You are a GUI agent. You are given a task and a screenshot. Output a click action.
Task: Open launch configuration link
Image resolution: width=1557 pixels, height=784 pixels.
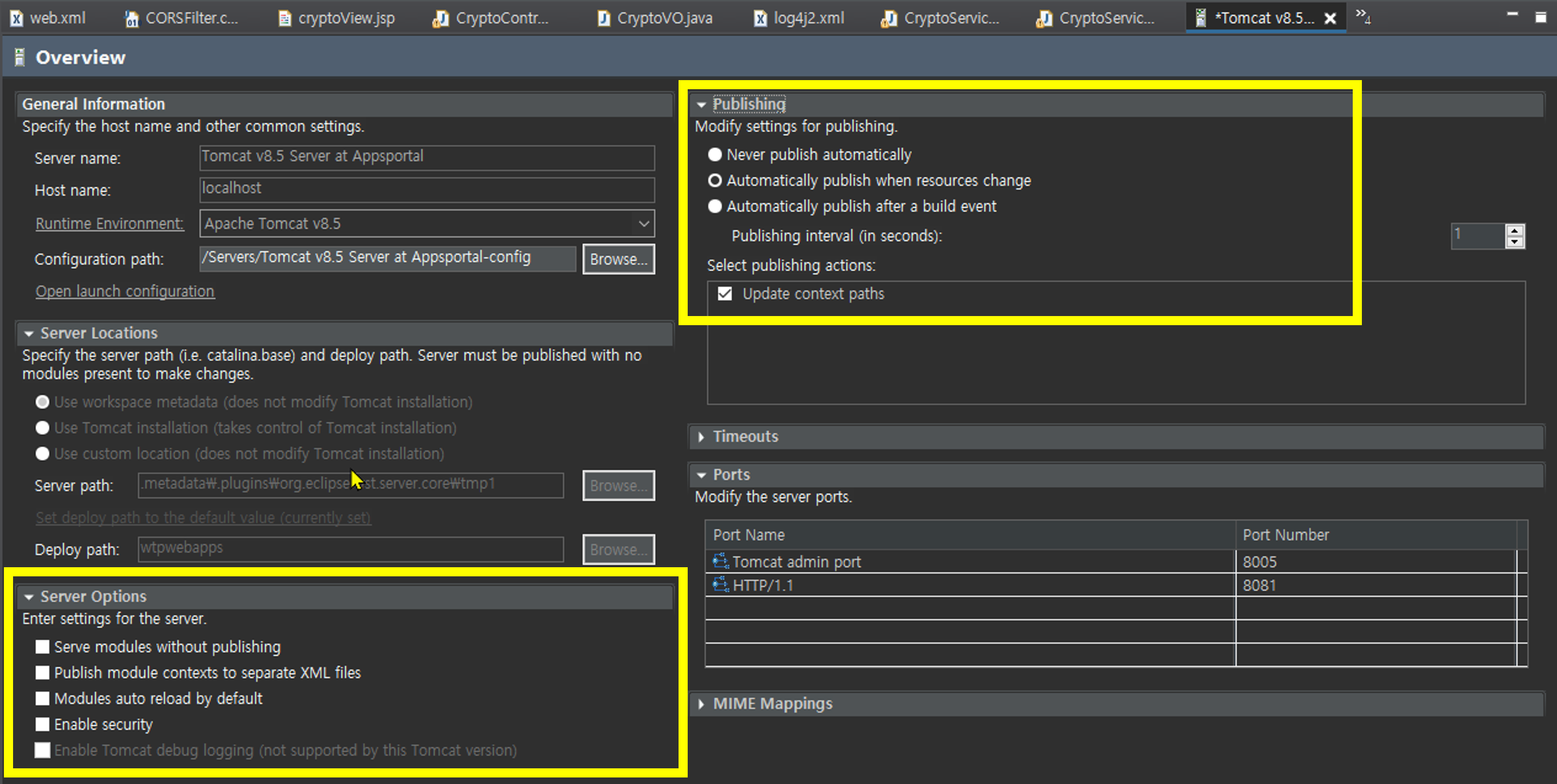pos(125,292)
